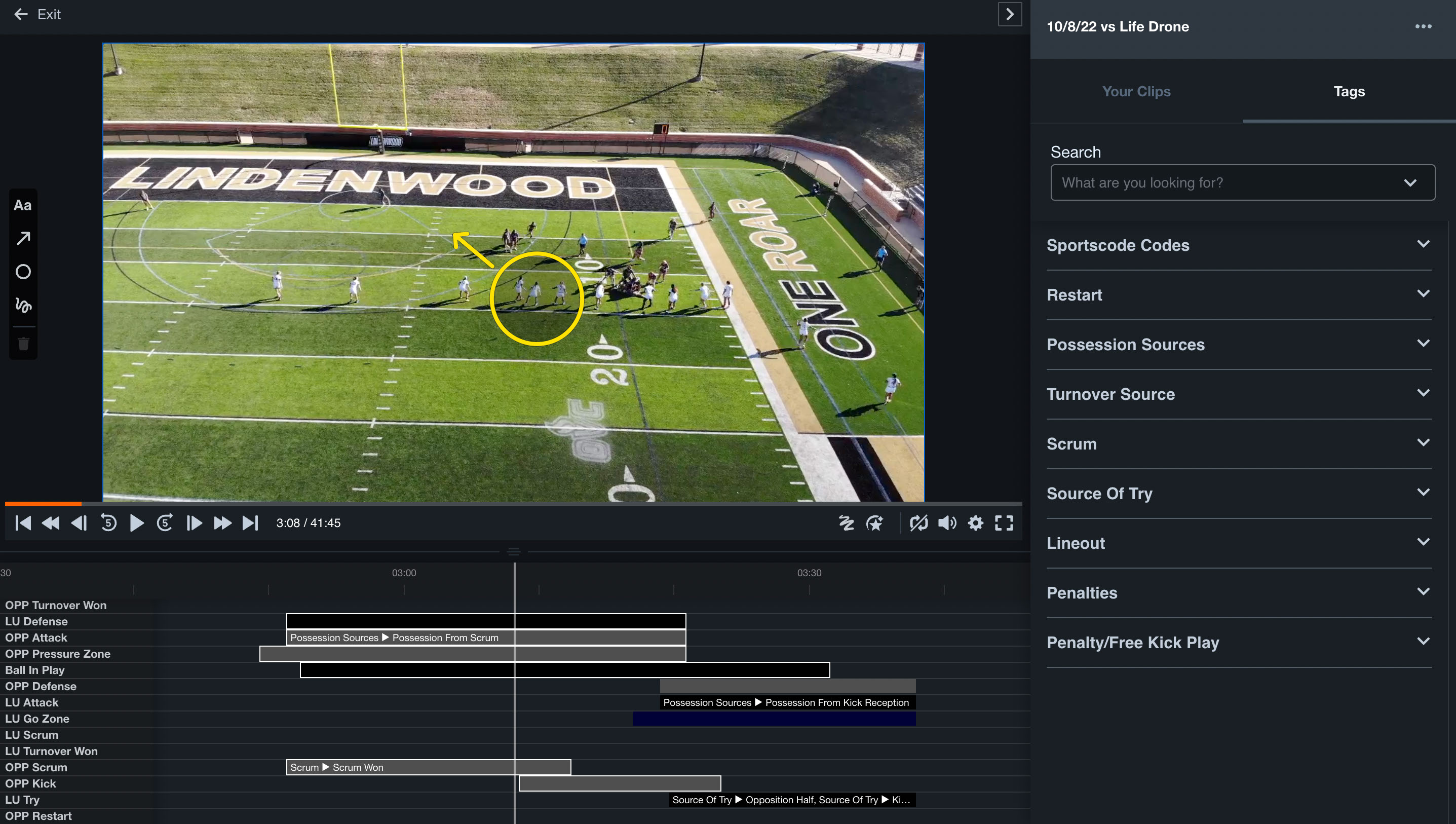Step forward one frame
This screenshot has height=824, width=1456.
(194, 522)
